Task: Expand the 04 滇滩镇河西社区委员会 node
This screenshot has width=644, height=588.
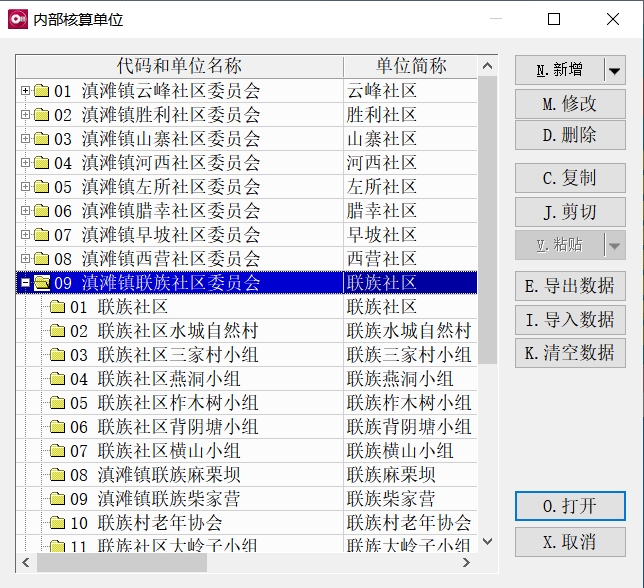Action: pos(26,163)
